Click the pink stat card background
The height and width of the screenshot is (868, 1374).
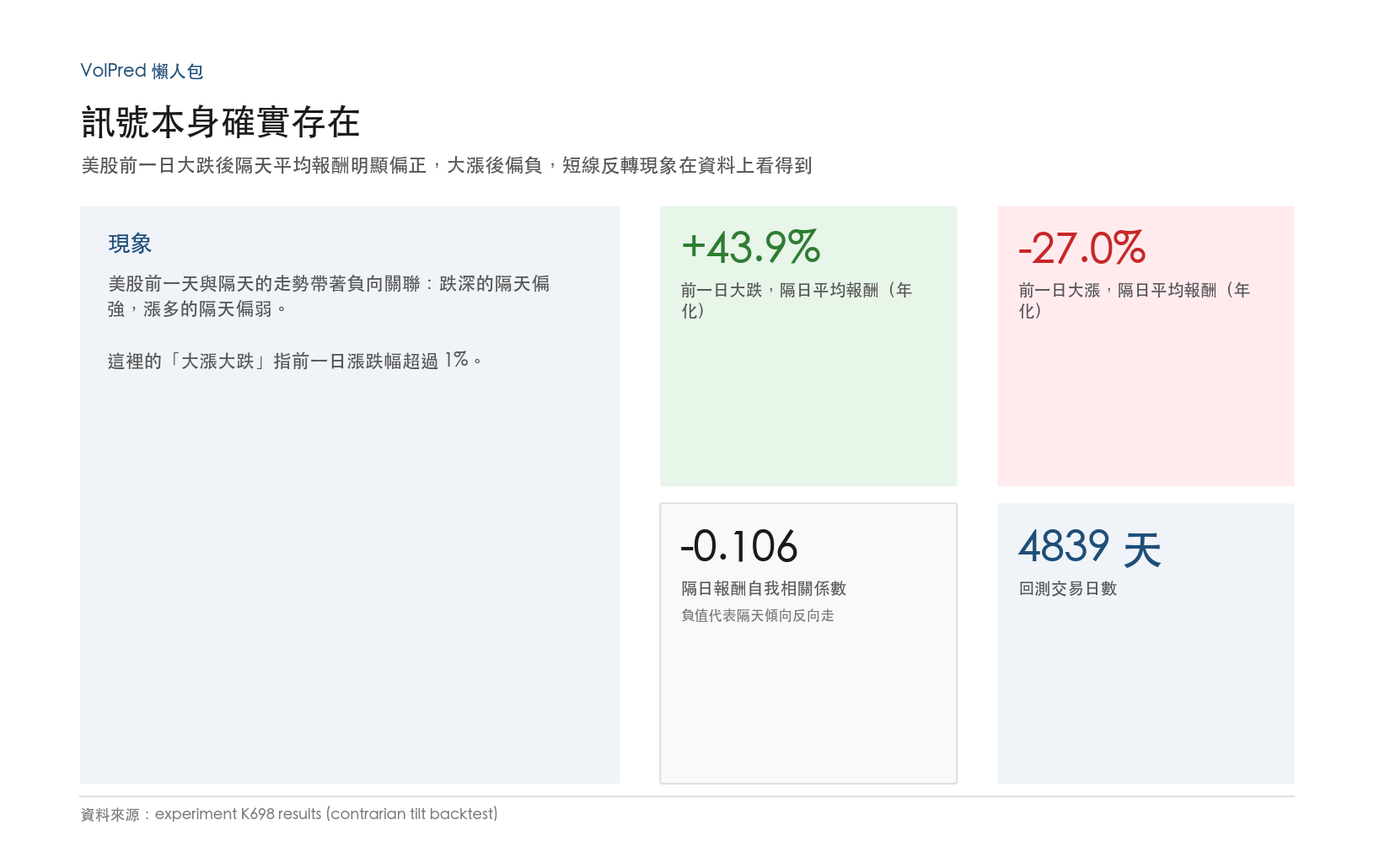coord(1146,405)
